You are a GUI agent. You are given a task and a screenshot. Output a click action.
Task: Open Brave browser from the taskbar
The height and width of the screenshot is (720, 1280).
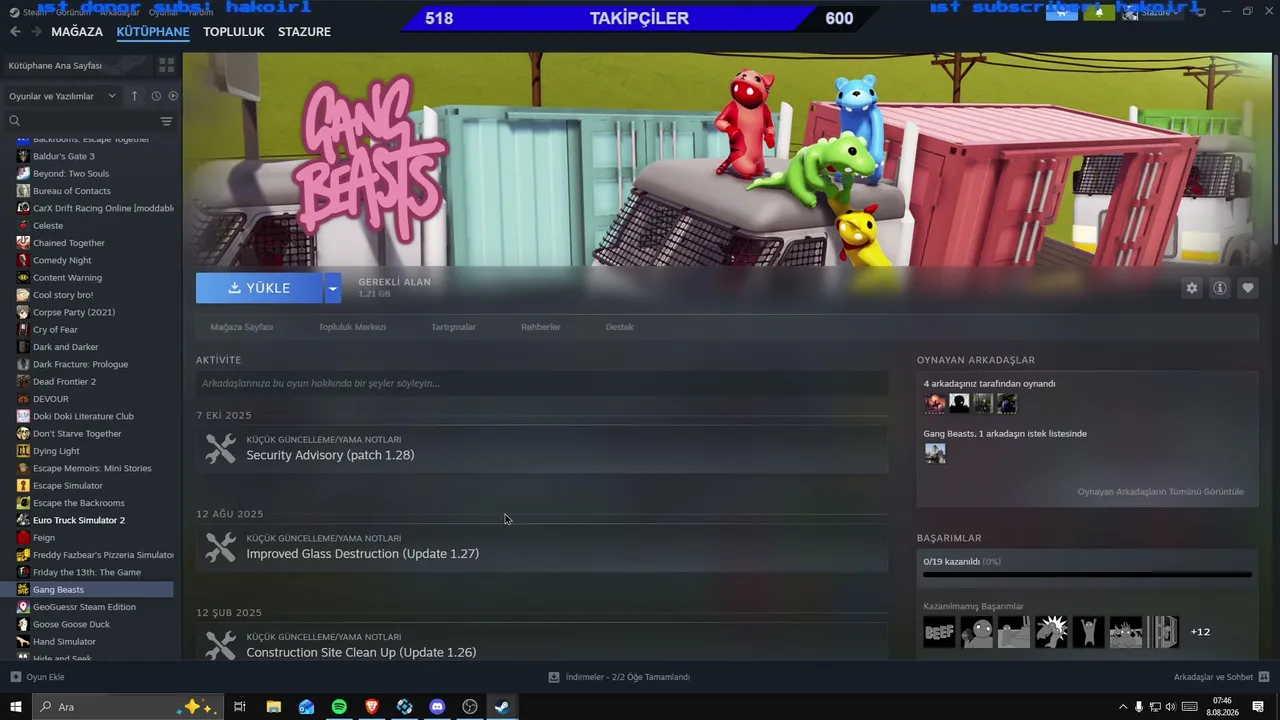point(372,707)
